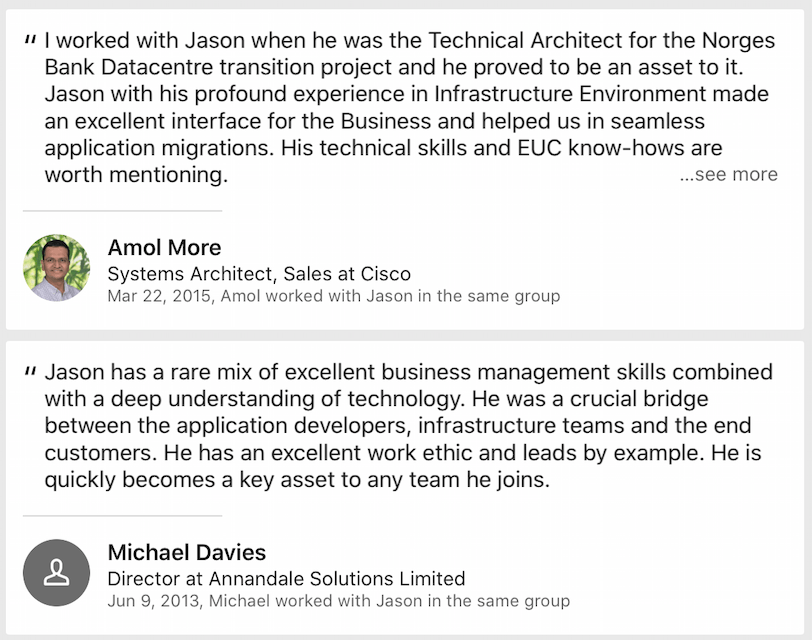
Task: Select "Director at Annandale Solutions Limited" headline
Action: point(286,578)
